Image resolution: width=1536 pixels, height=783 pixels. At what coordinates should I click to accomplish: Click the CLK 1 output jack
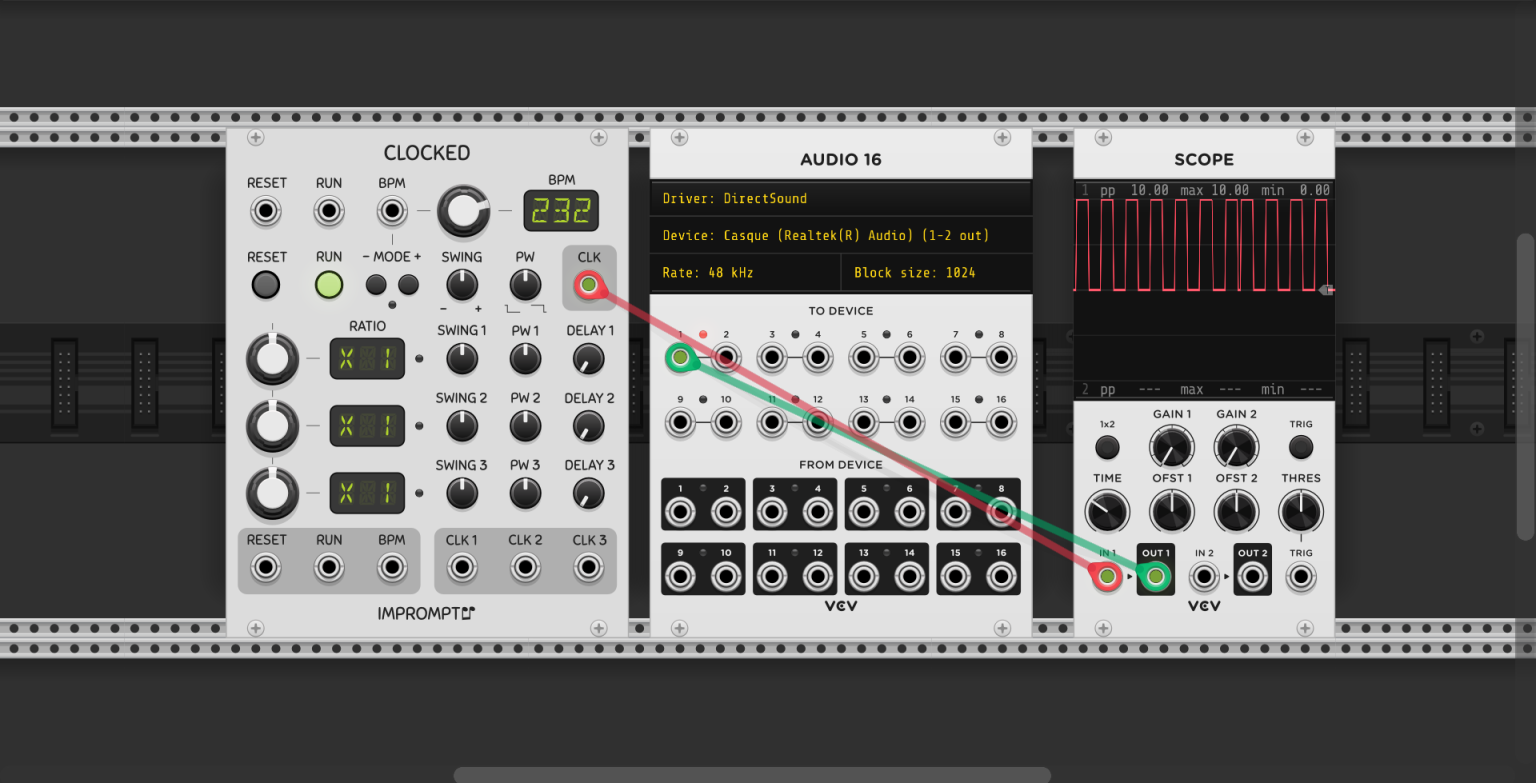[x=462, y=568]
